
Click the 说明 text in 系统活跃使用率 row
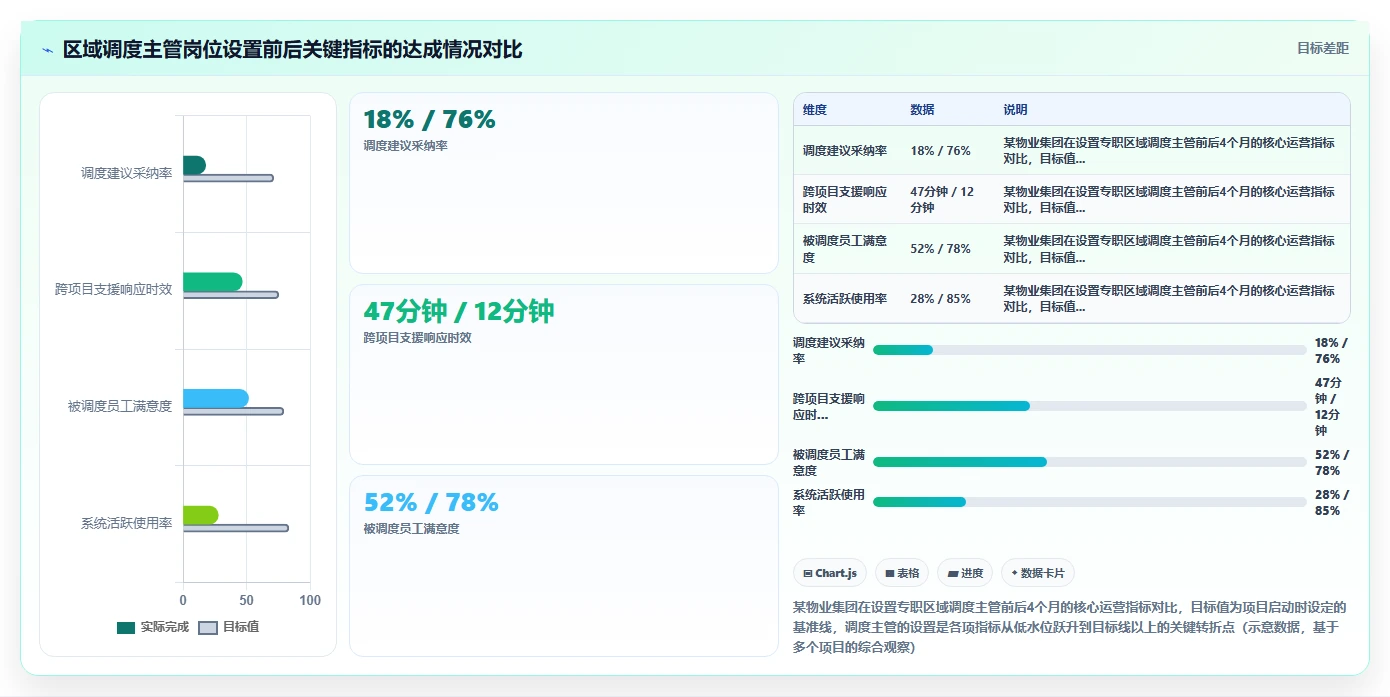(1168, 299)
